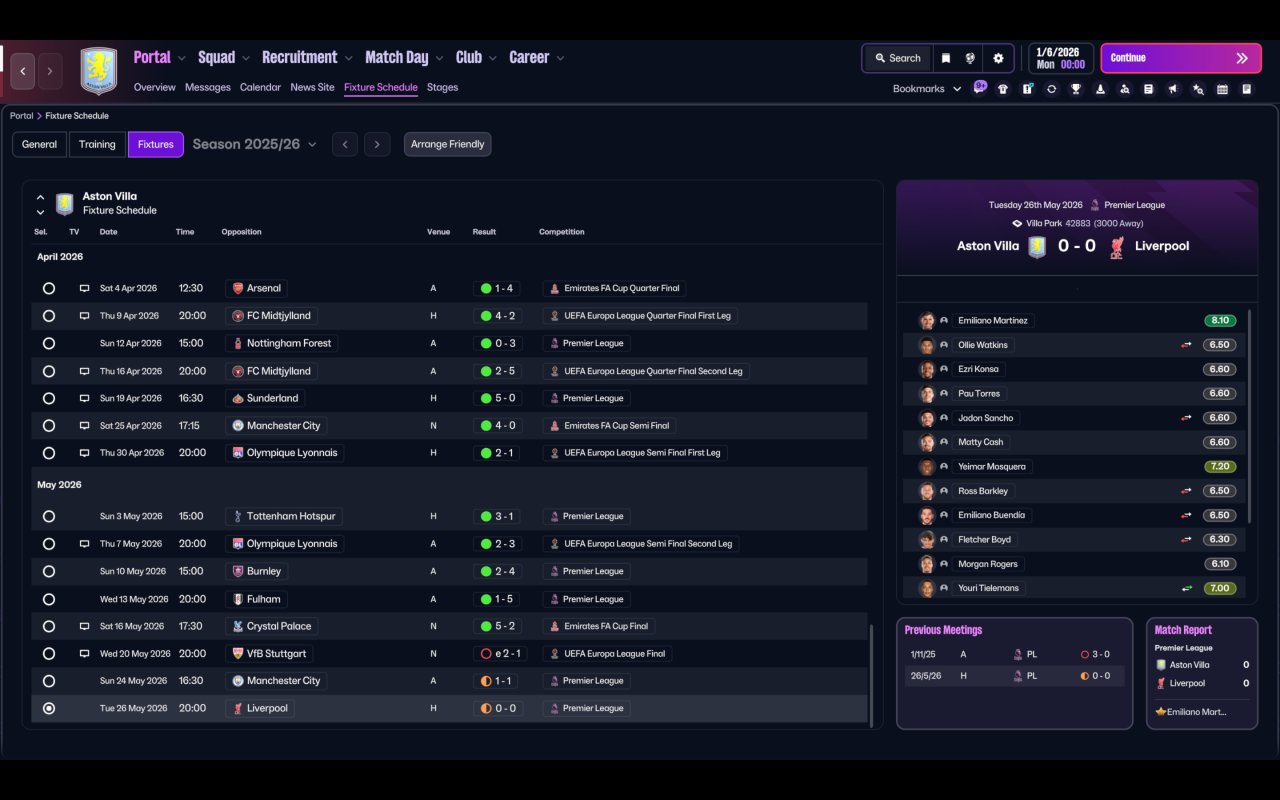Select the Training view tab
This screenshot has height=800, width=1280.
click(97, 144)
